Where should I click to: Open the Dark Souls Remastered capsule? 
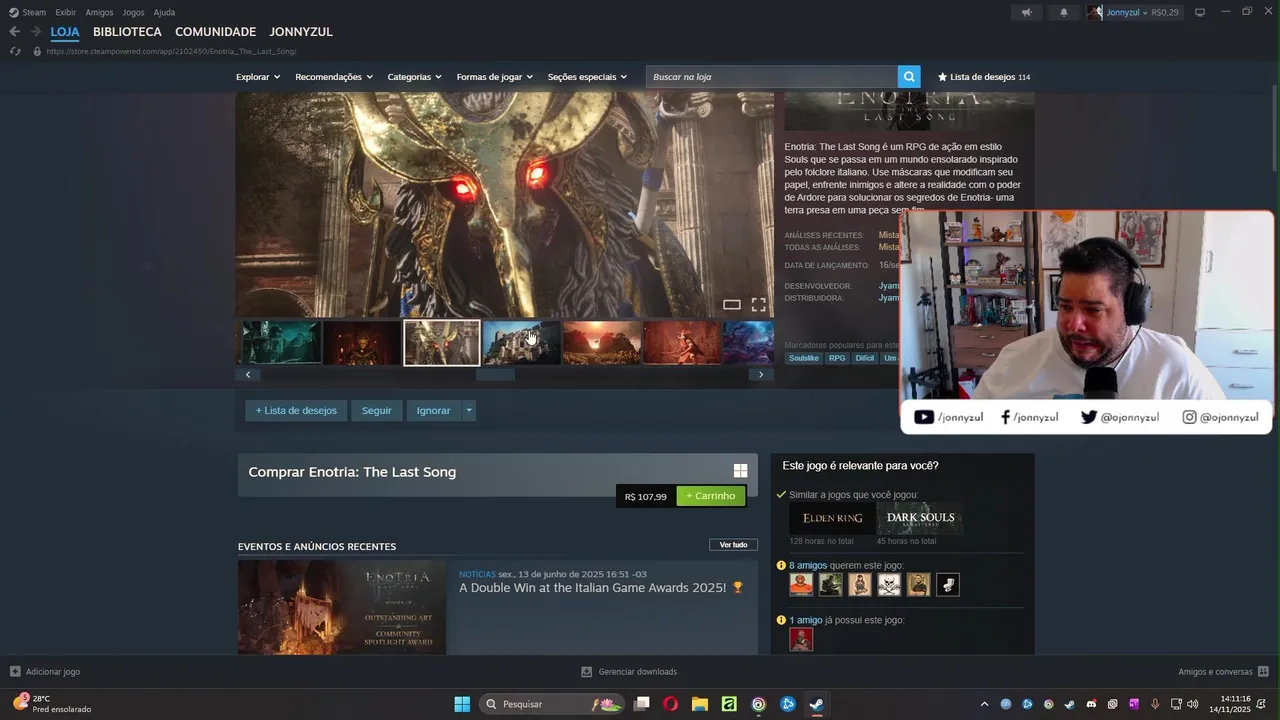[x=920, y=518]
